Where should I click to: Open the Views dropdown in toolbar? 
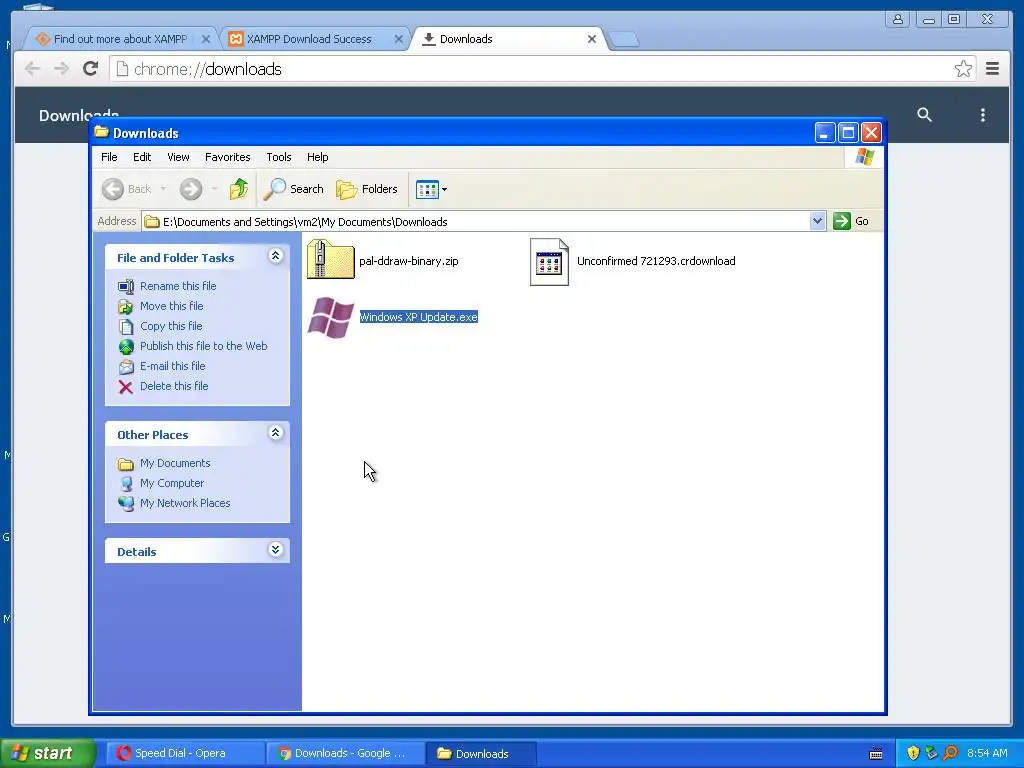(432, 189)
